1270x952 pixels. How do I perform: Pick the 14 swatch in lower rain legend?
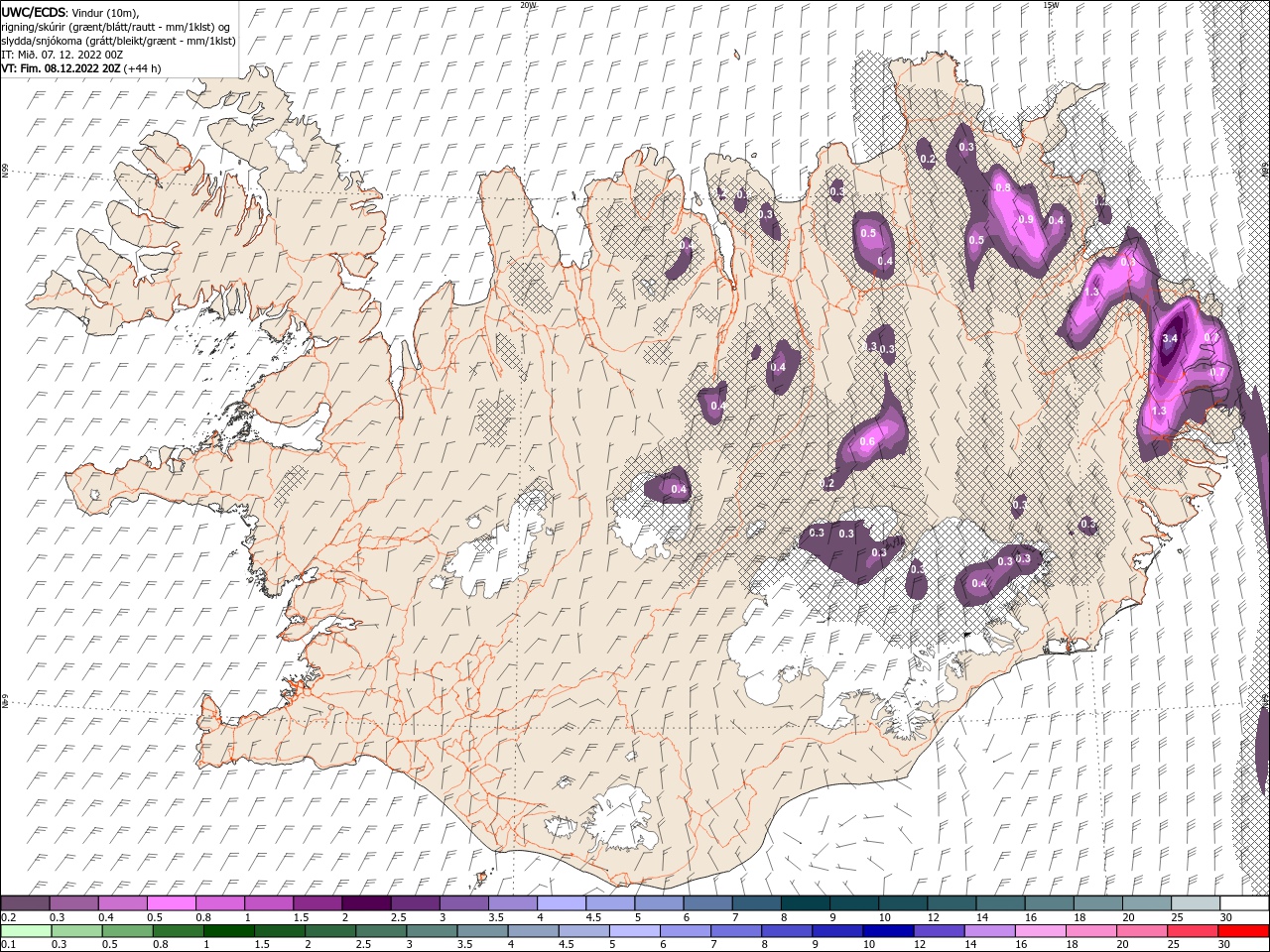(989, 931)
